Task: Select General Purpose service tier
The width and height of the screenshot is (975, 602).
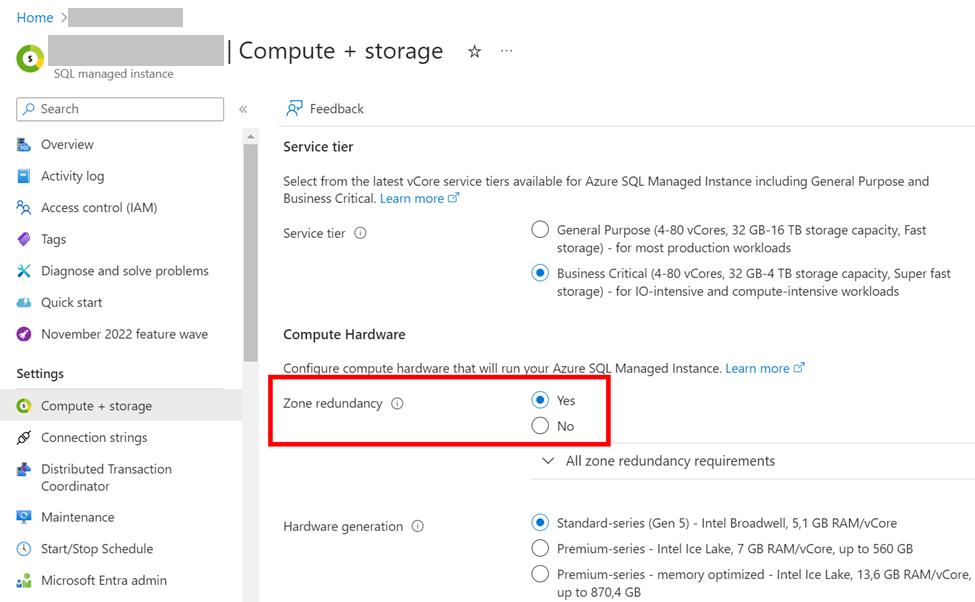Action: tap(540, 230)
